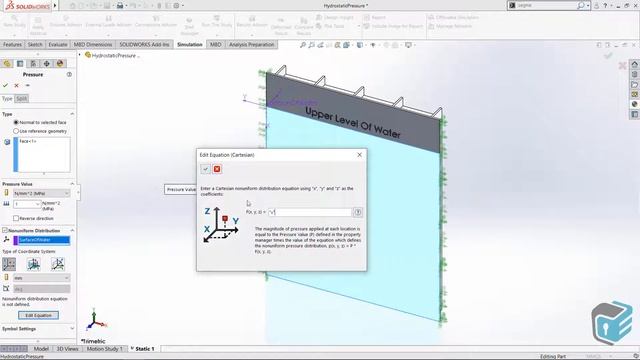The height and width of the screenshot is (360, 640).
Task: Click the SurfaceOfWater coordinate system selection box
Action: point(42,240)
